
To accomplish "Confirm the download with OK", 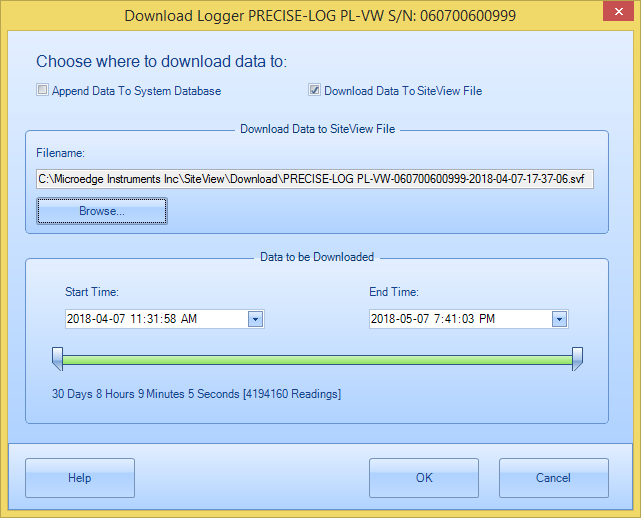I will coord(424,478).
